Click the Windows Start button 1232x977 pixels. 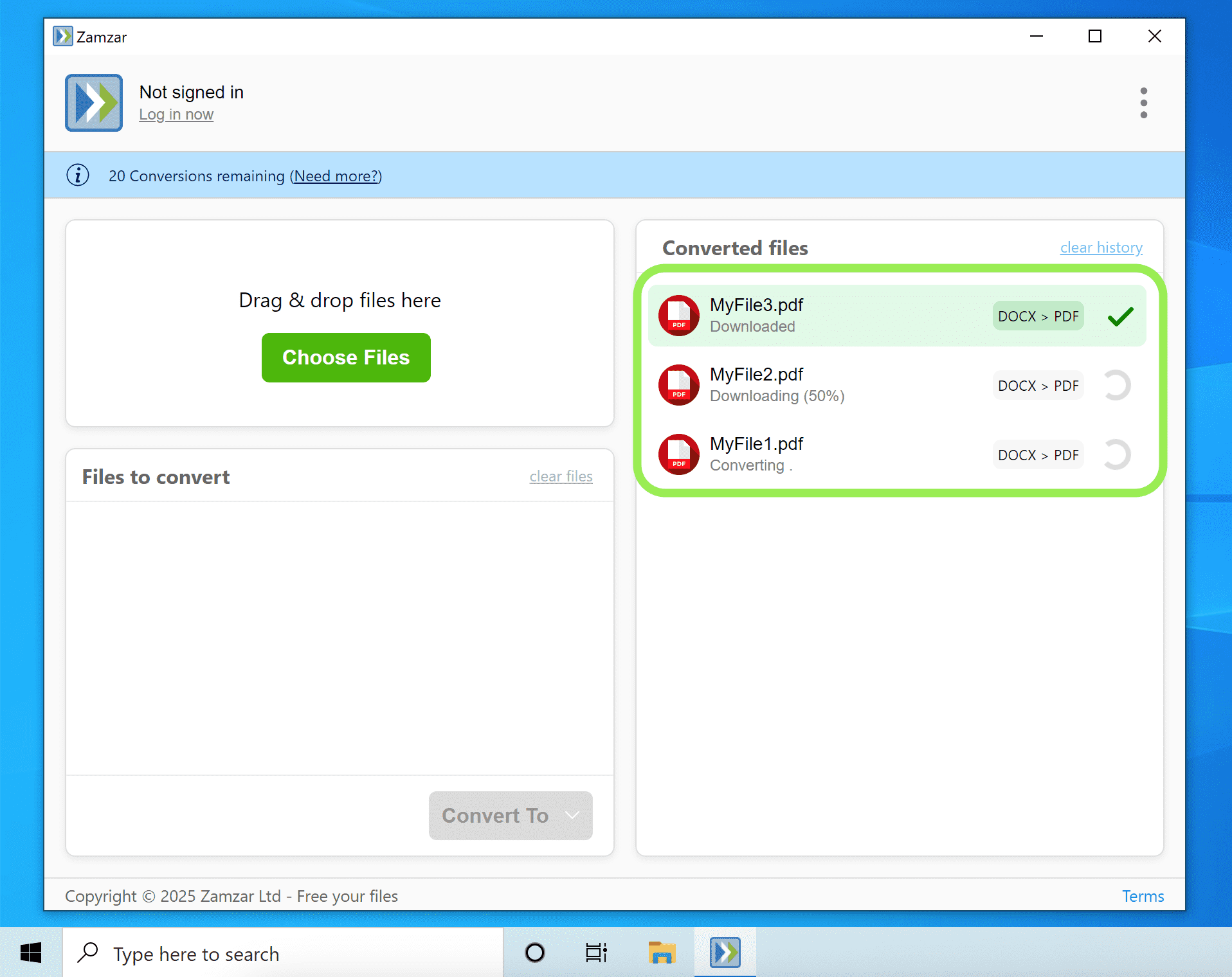click(31, 953)
